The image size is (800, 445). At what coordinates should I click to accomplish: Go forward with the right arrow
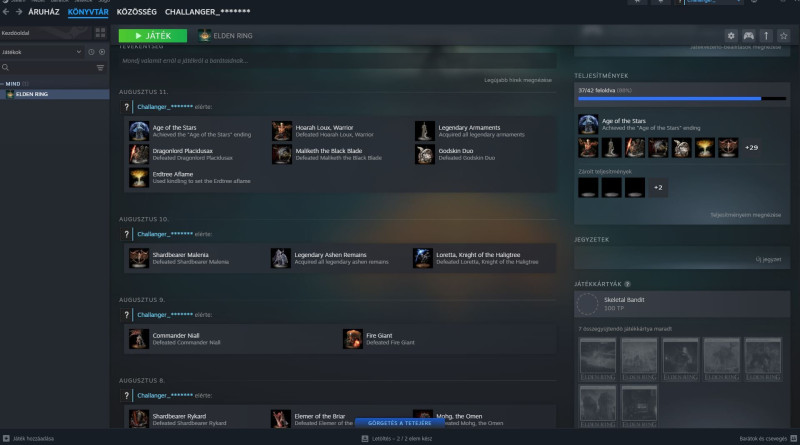tap(19, 12)
